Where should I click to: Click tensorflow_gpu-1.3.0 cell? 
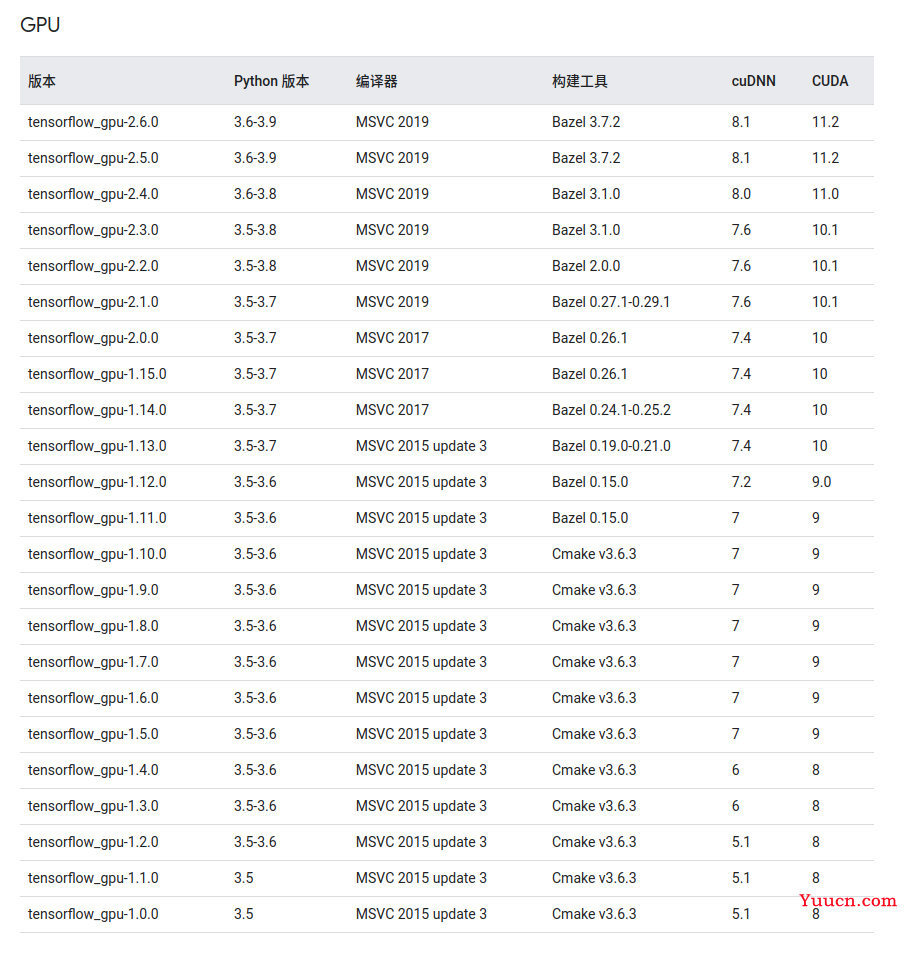coord(93,806)
